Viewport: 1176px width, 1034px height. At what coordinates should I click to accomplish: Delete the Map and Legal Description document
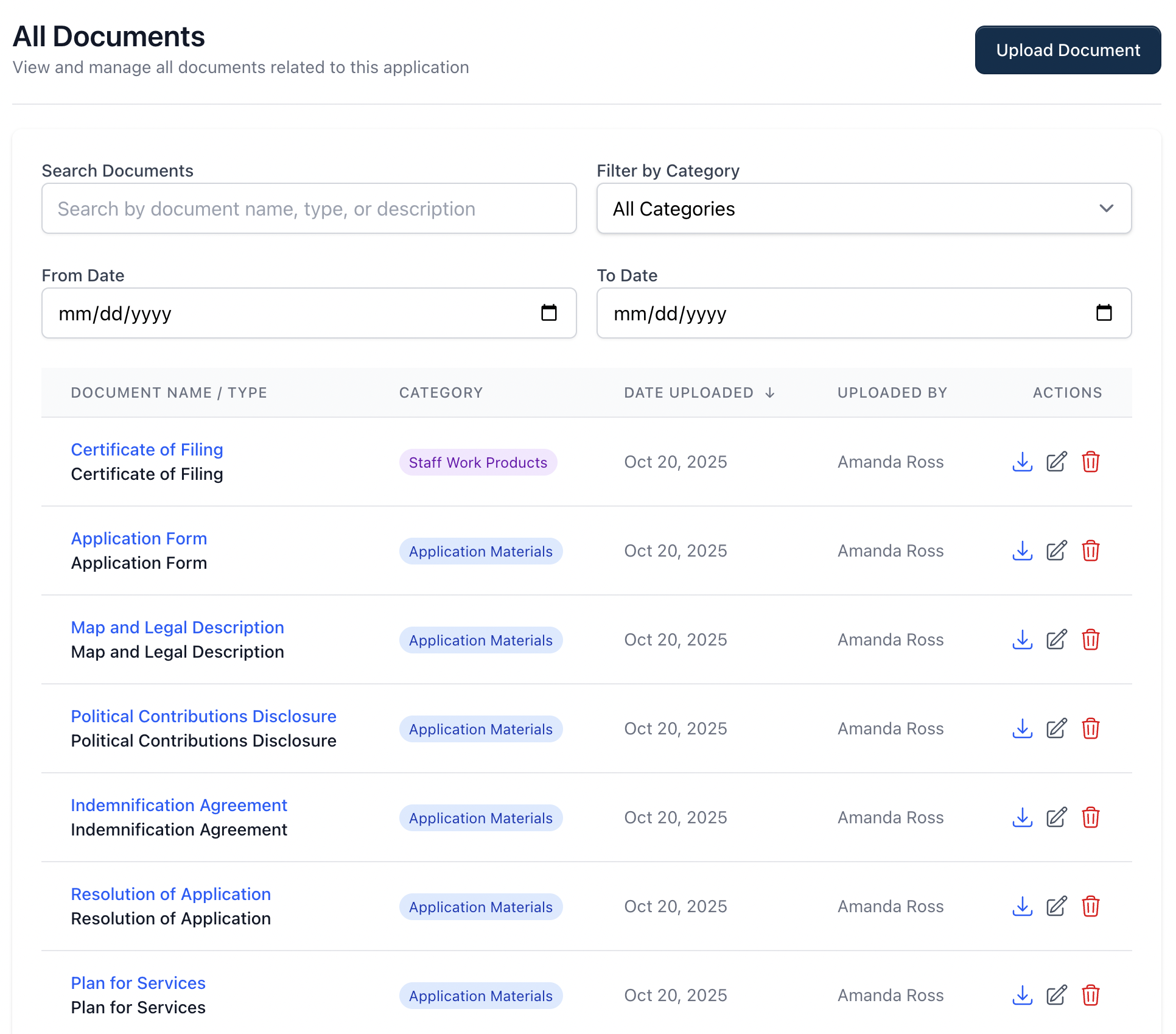1091,639
